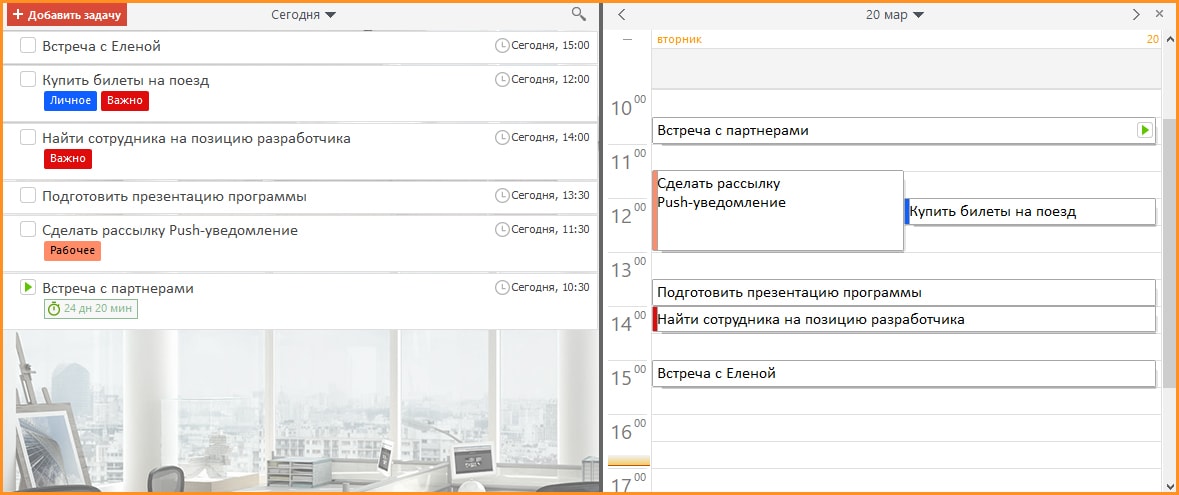
Task: Close the calendar panel
Action: click(x=1158, y=14)
